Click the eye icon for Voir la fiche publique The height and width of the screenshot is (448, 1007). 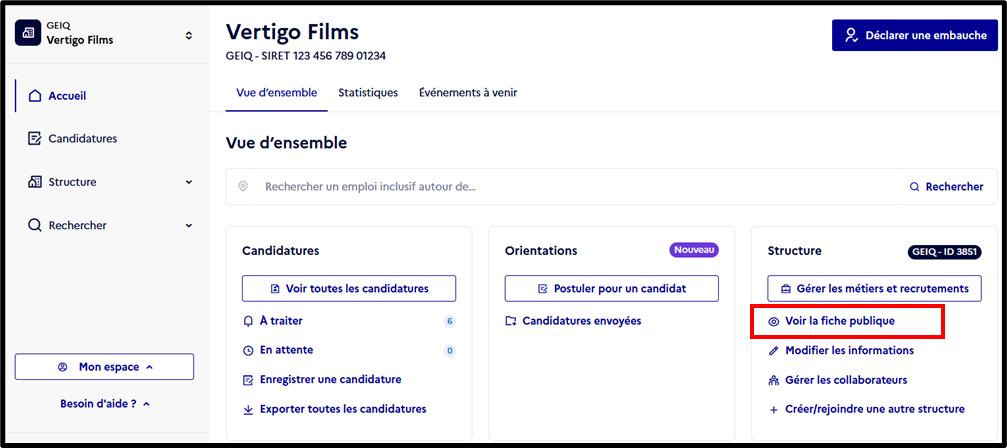point(774,321)
